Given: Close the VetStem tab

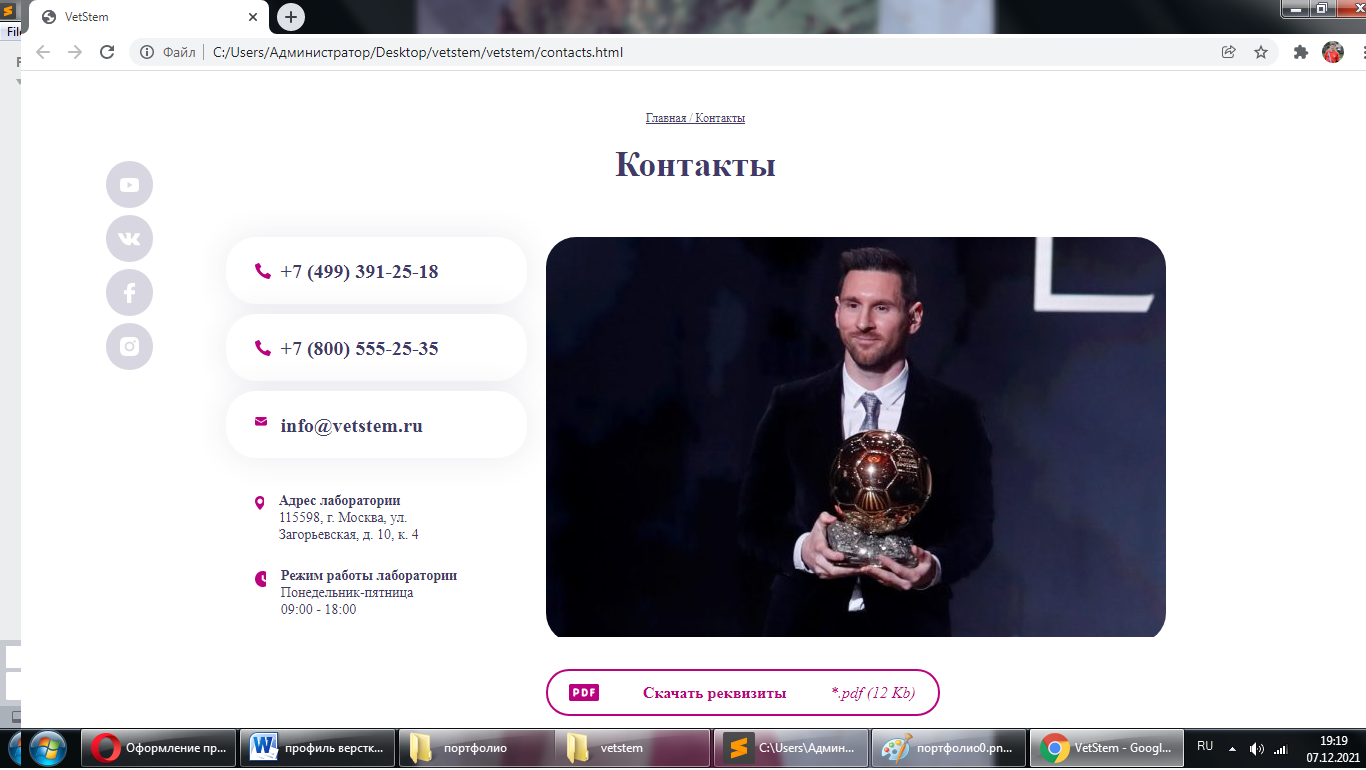Looking at the screenshot, I should click(x=253, y=17).
